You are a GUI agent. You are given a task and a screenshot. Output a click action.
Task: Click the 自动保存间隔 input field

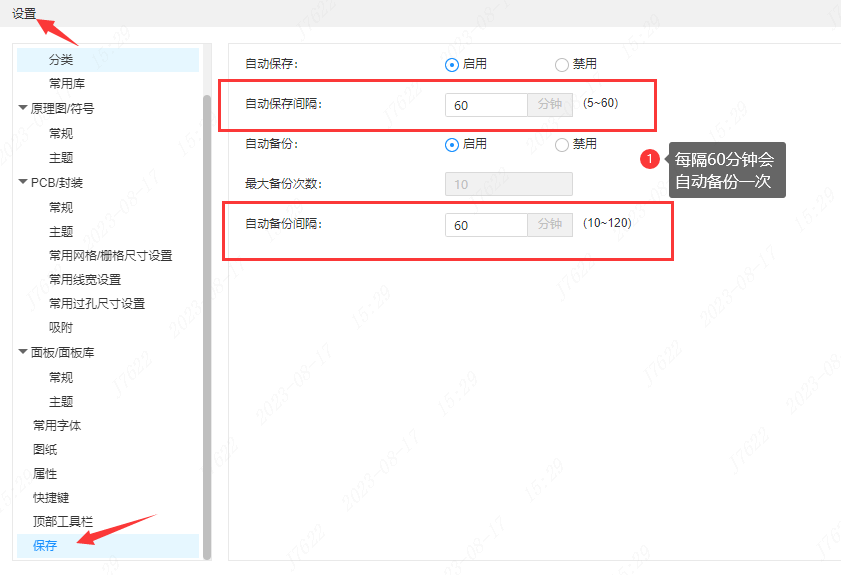(486, 105)
